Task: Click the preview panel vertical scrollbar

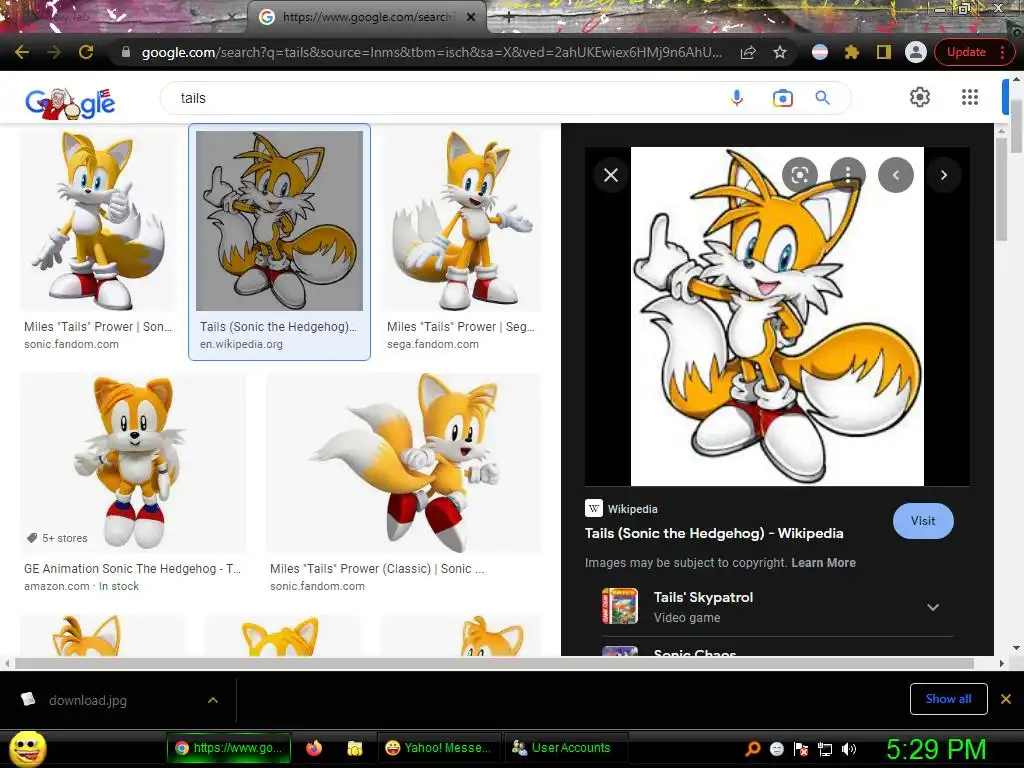Action: [1001, 189]
